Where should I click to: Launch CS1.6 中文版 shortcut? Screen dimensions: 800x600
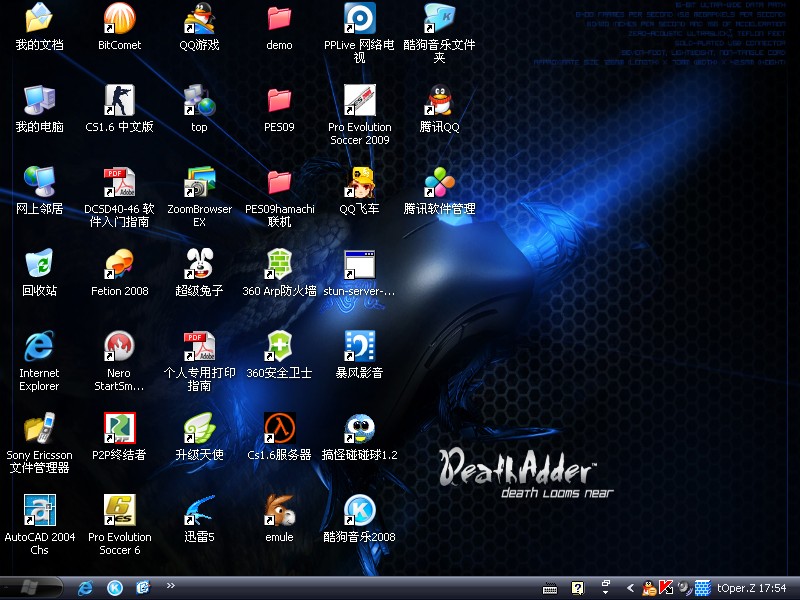(119, 100)
